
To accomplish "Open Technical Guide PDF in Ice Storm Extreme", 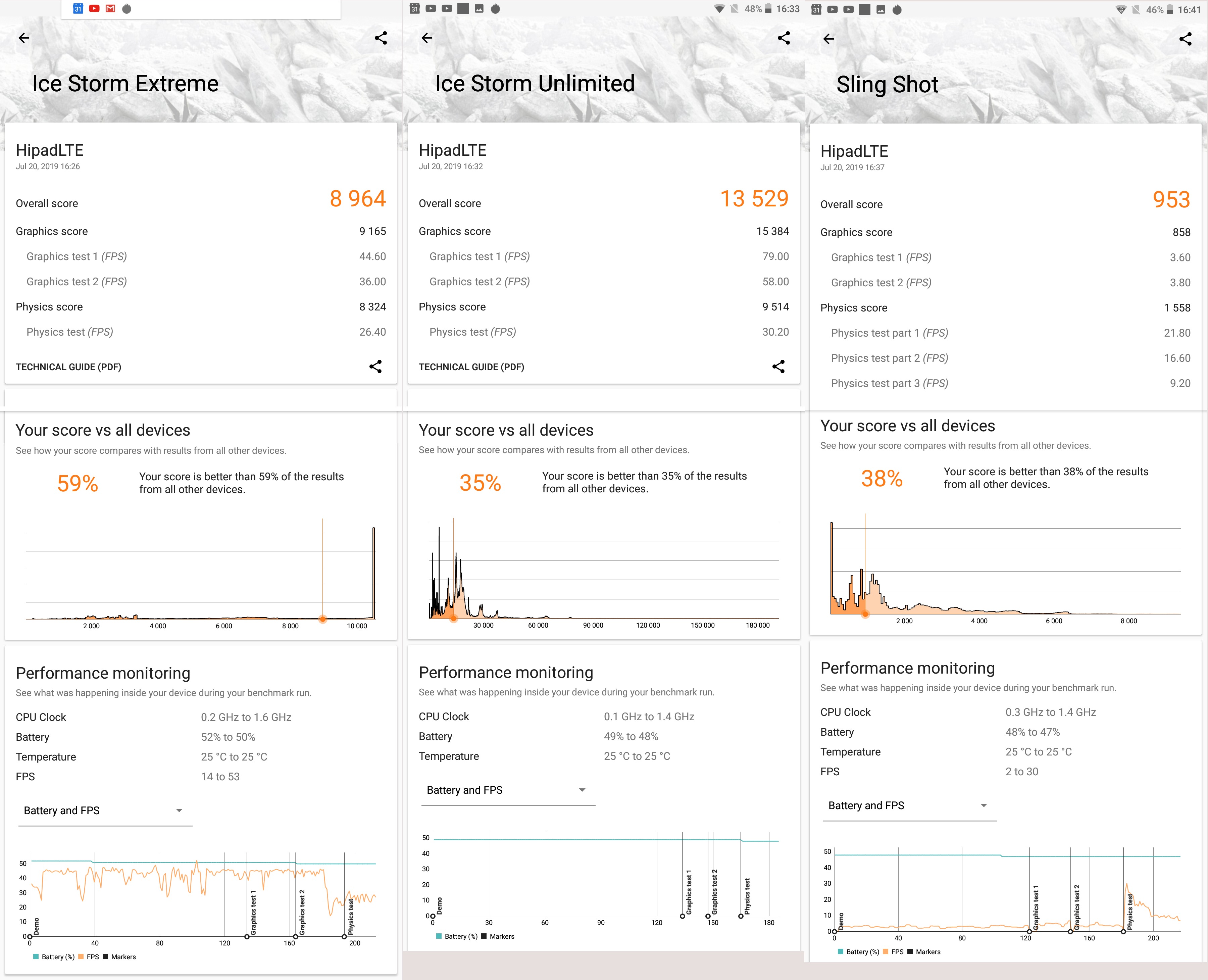I will pyautogui.click(x=68, y=367).
